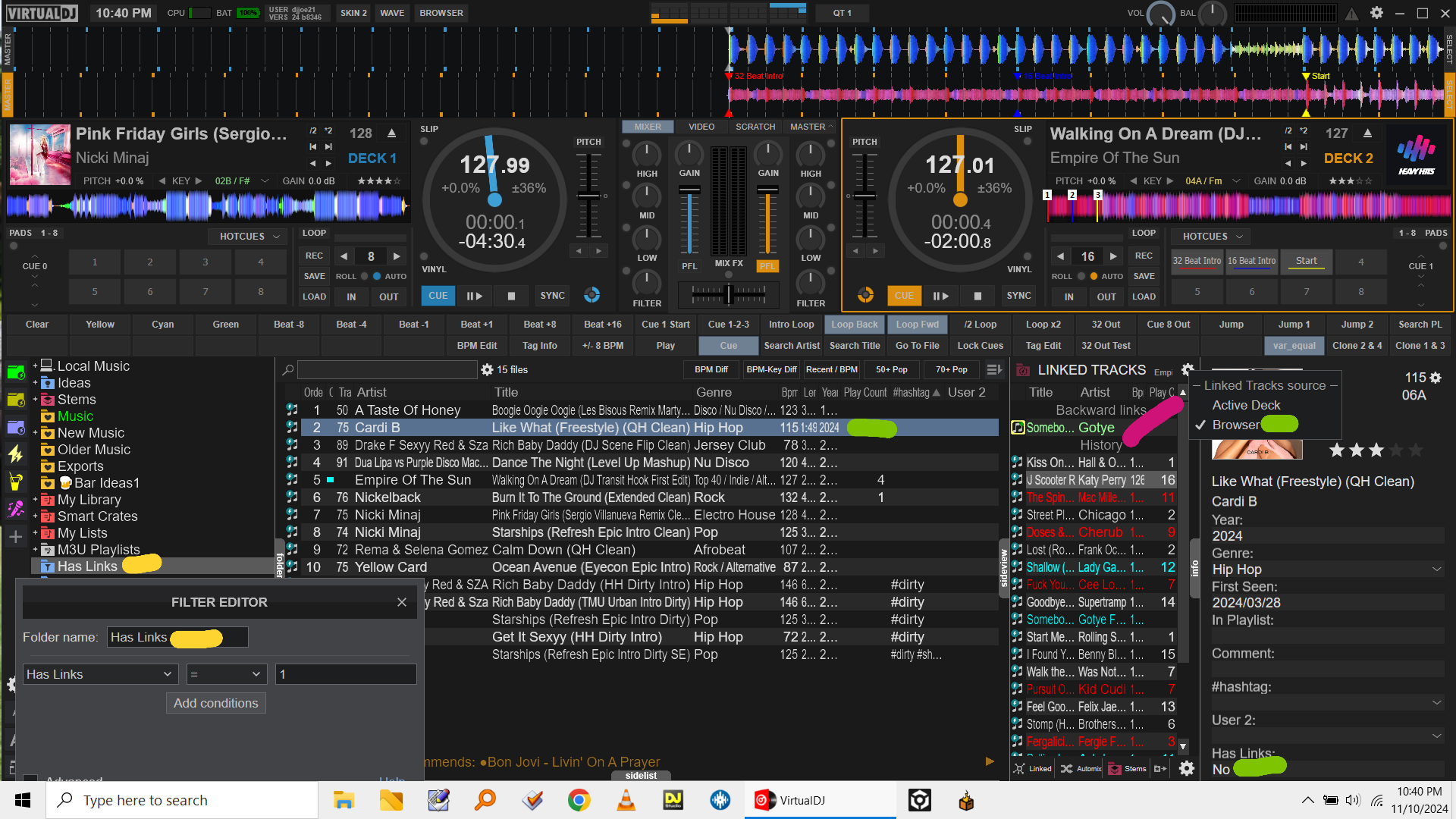Click the Loop Back custom button

(855, 325)
